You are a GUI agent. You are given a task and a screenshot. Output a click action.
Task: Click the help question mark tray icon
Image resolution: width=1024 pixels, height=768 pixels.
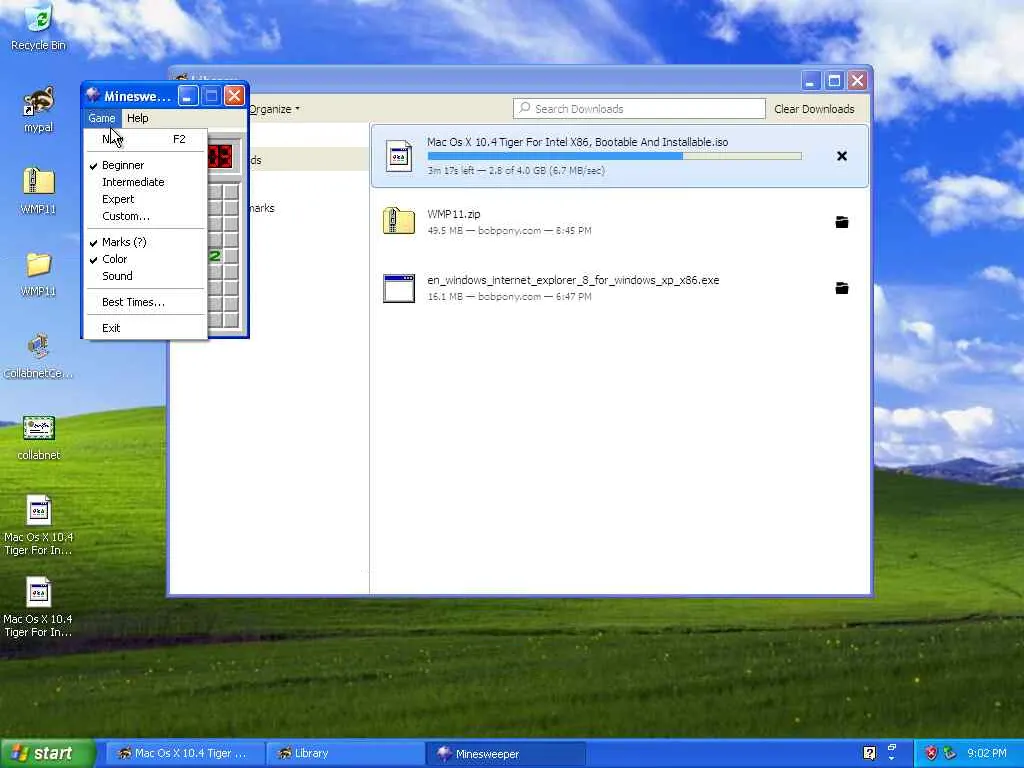869,753
